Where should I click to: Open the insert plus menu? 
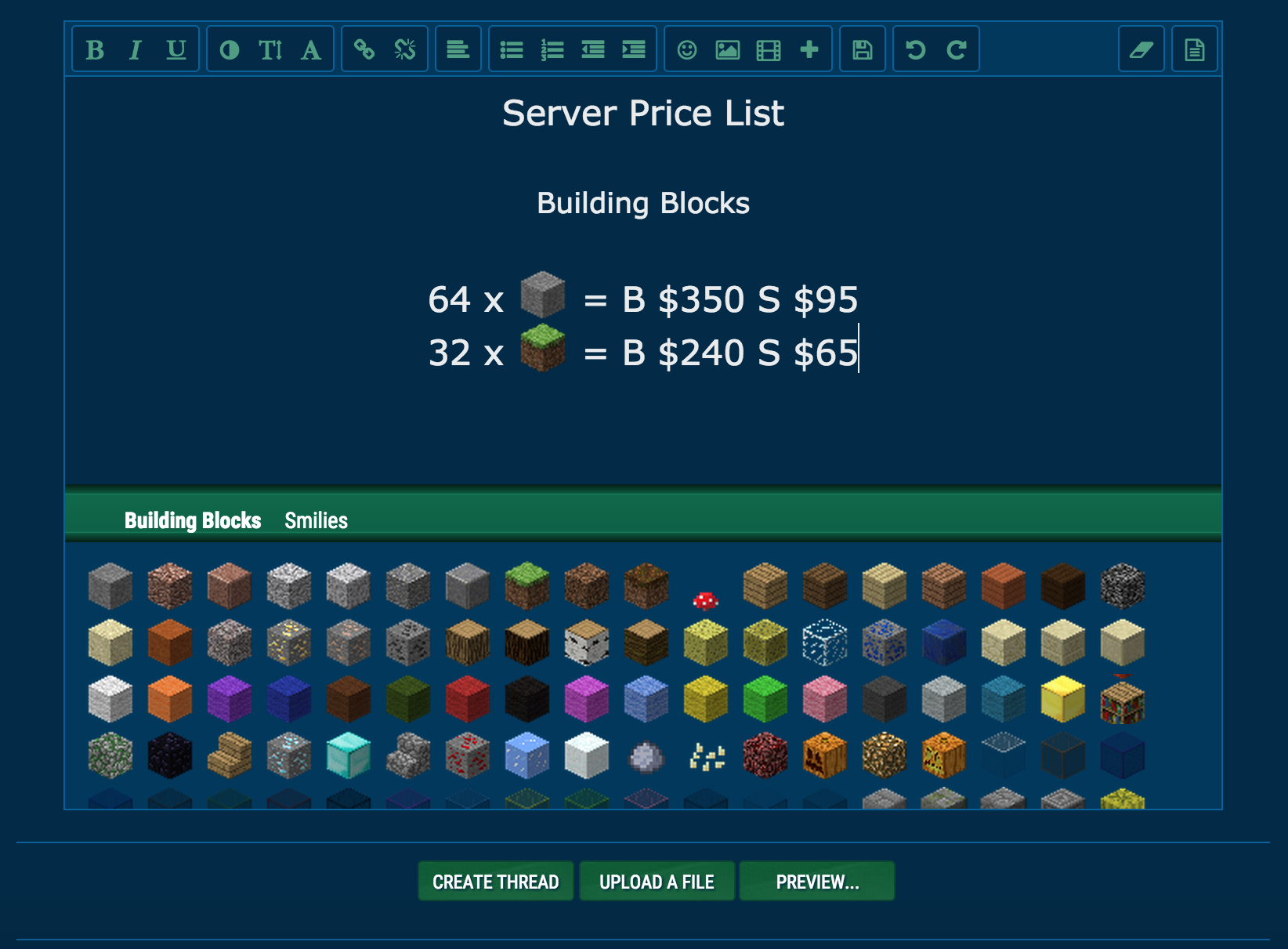click(x=809, y=50)
